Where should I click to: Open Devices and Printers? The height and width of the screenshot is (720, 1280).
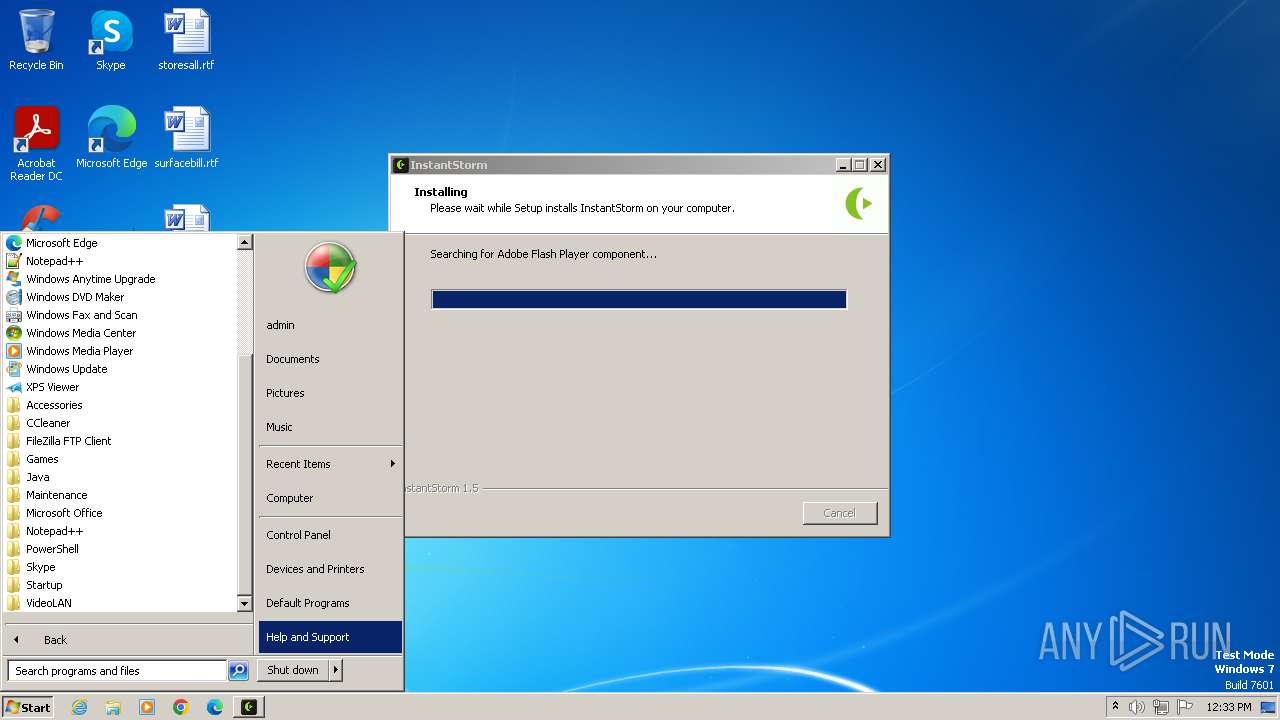(330, 569)
